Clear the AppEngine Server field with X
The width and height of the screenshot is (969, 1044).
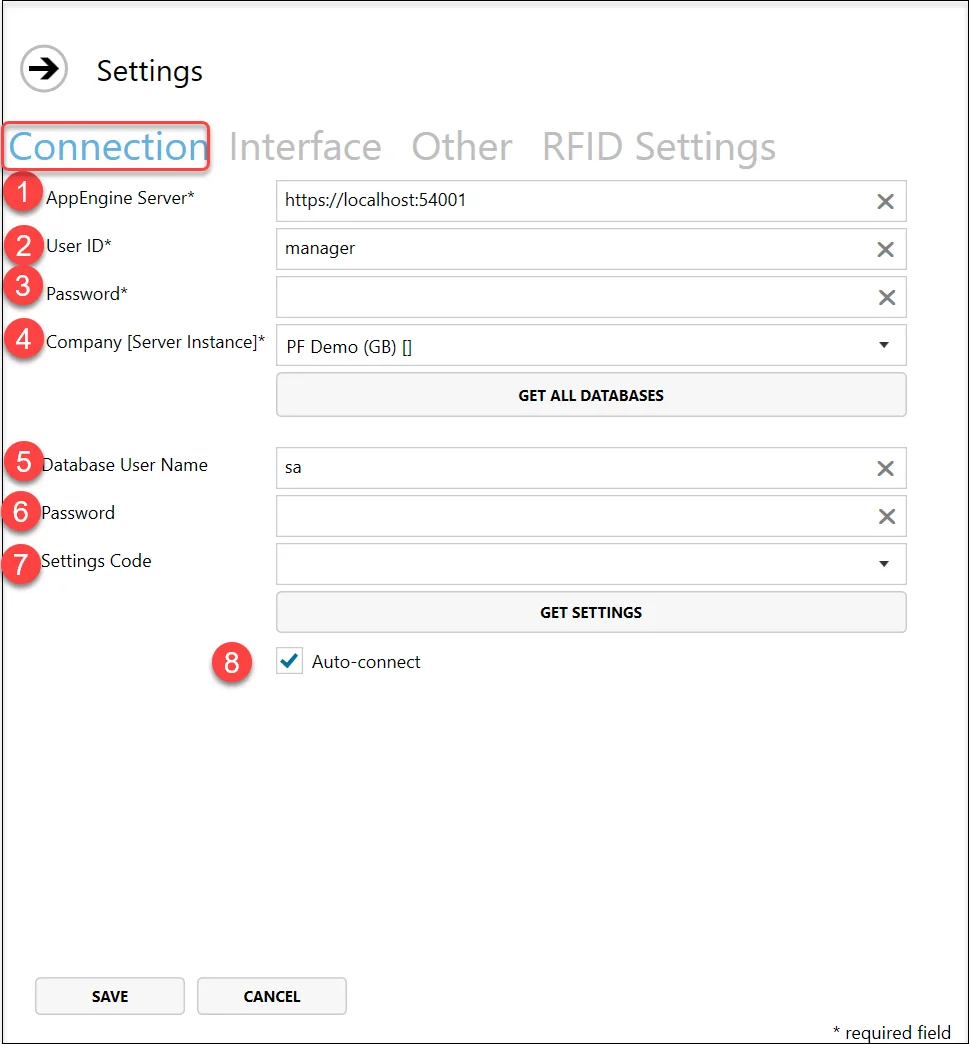885,201
